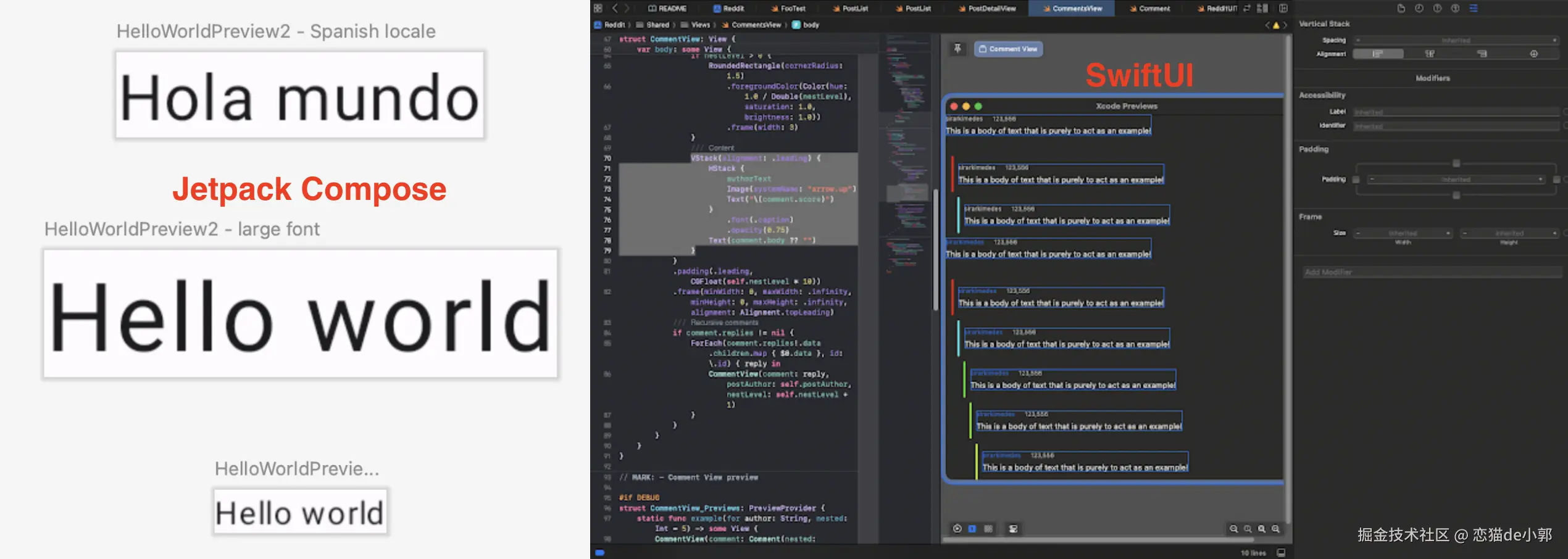Click the Add Modifier field

point(1432,272)
